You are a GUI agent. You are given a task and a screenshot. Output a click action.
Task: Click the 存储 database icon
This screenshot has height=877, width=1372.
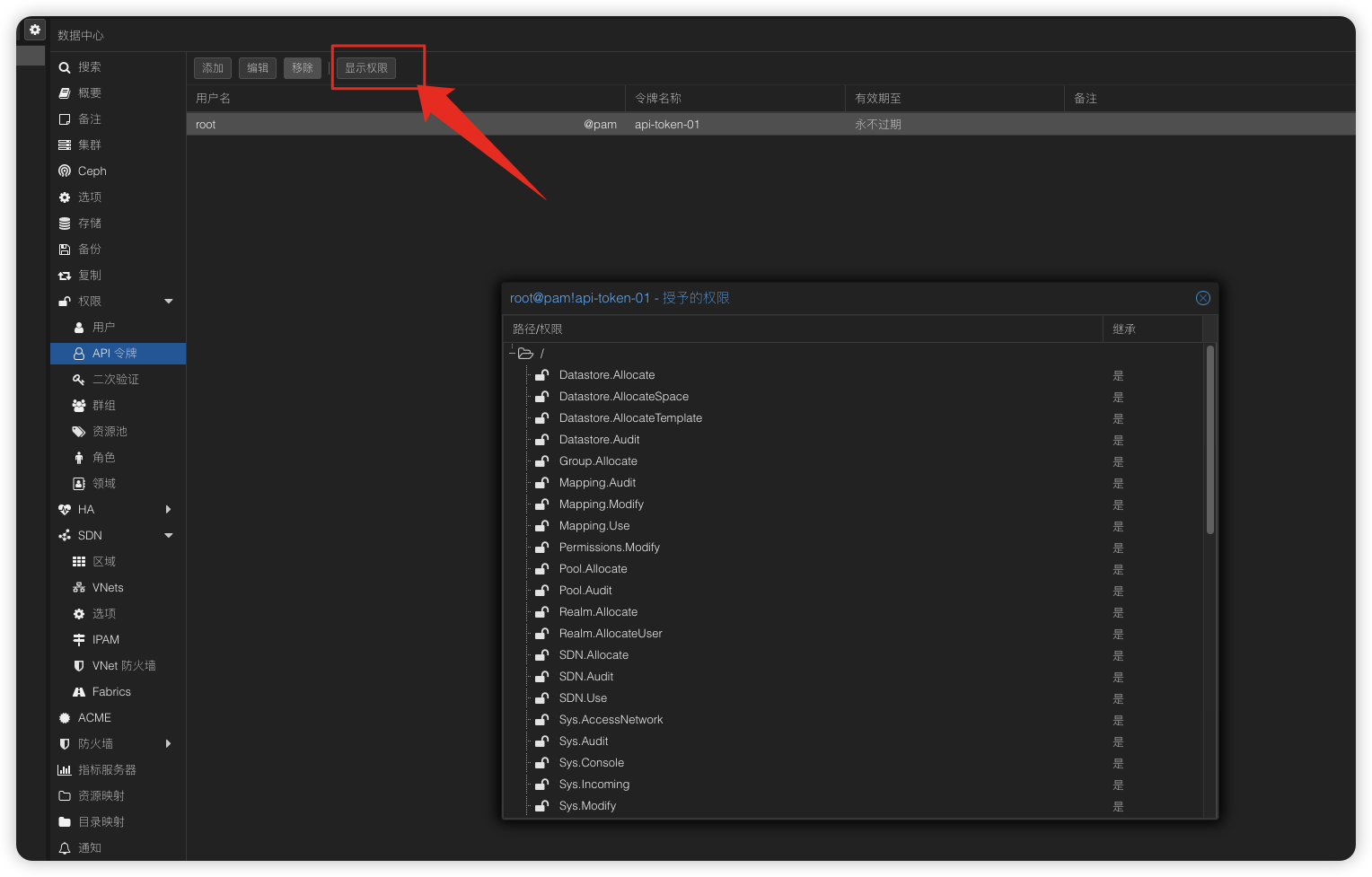point(65,224)
